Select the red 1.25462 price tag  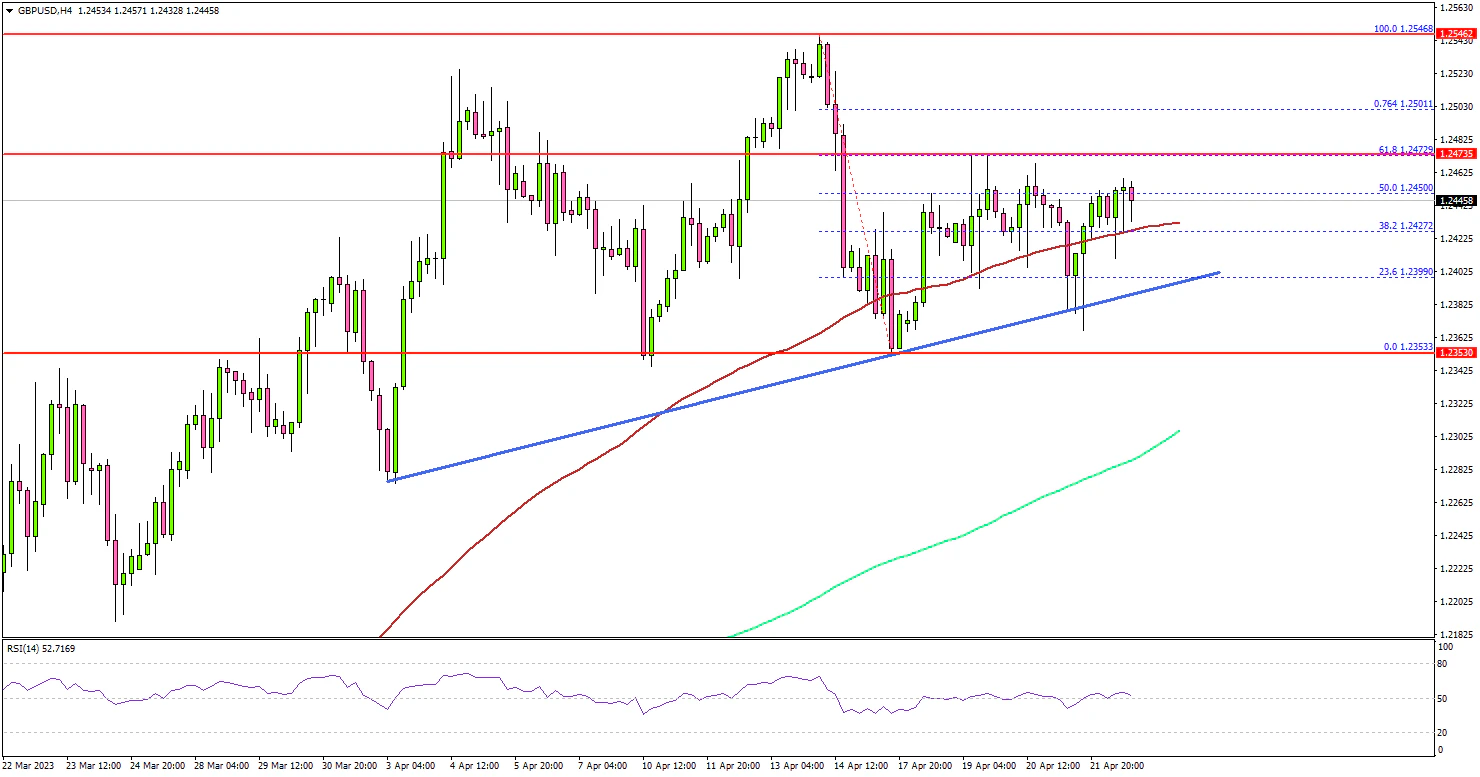point(1455,34)
